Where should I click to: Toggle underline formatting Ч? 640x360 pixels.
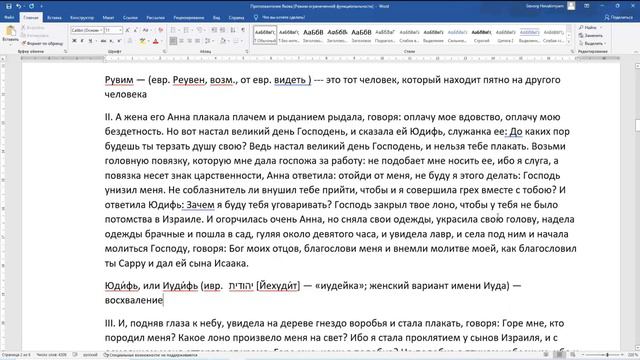pos(90,41)
